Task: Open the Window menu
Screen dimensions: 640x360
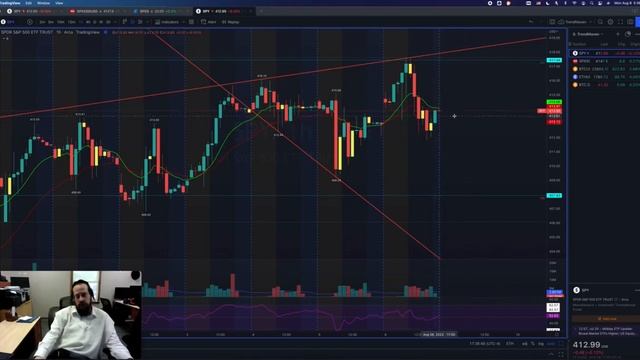Action: tap(43, 3)
